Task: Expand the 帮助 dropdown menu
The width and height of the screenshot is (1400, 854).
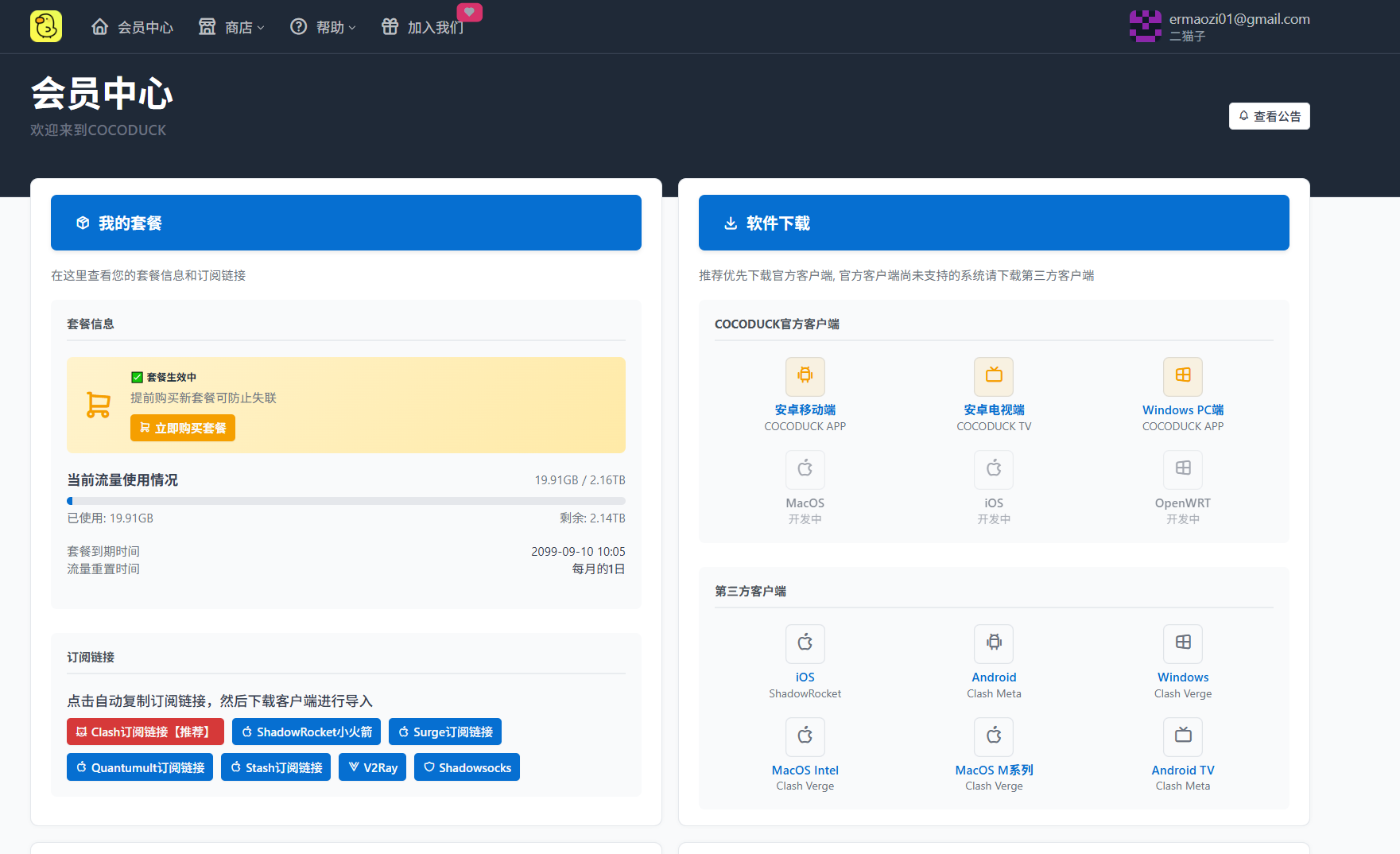Action: [323, 27]
